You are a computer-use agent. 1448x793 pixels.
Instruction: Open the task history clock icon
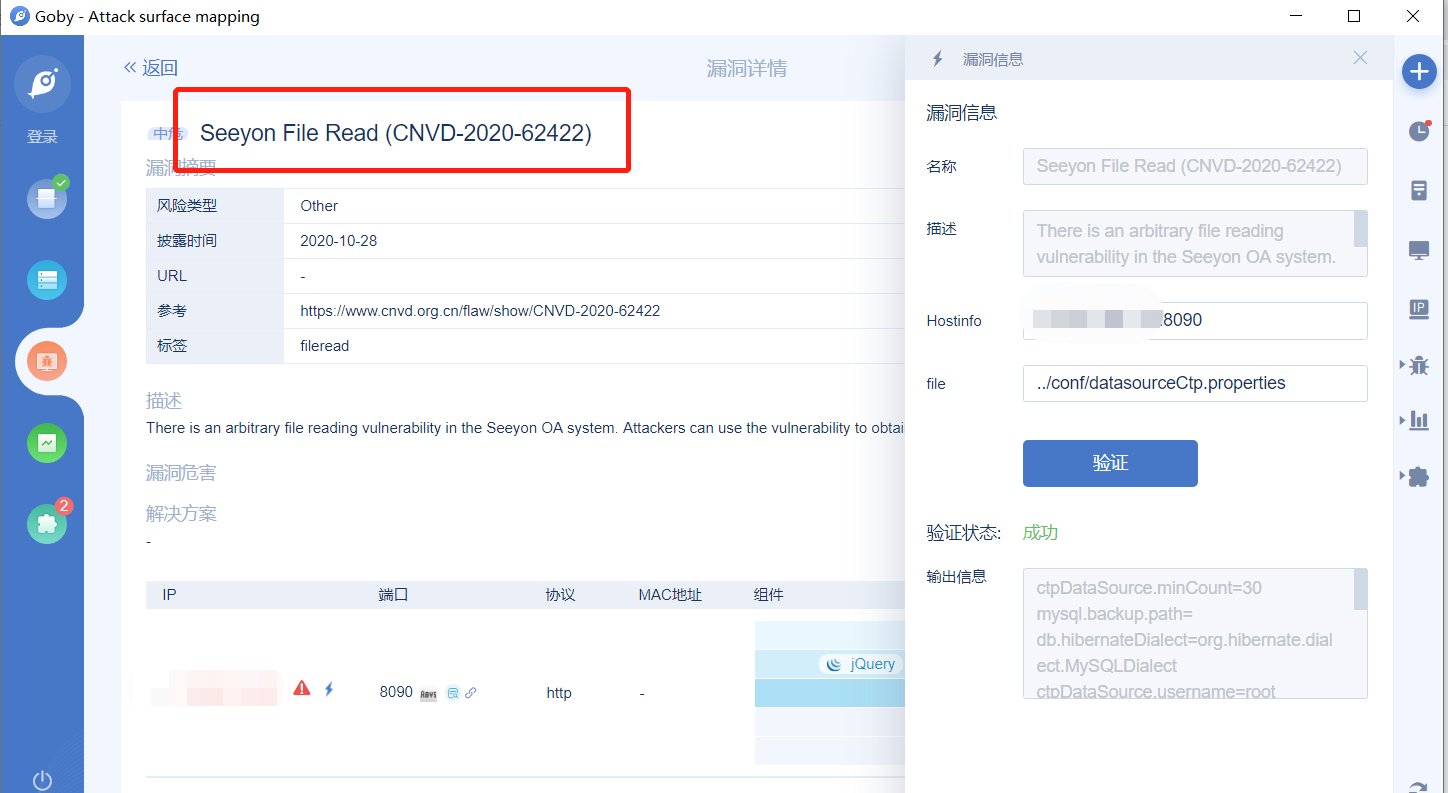click(1419, 131)
